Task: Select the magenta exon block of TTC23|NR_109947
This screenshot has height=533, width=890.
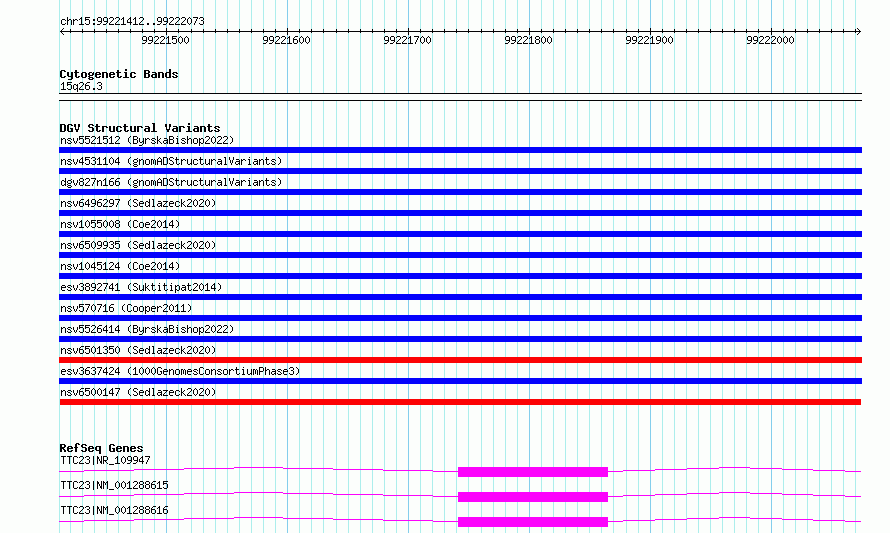Action: 533,472
